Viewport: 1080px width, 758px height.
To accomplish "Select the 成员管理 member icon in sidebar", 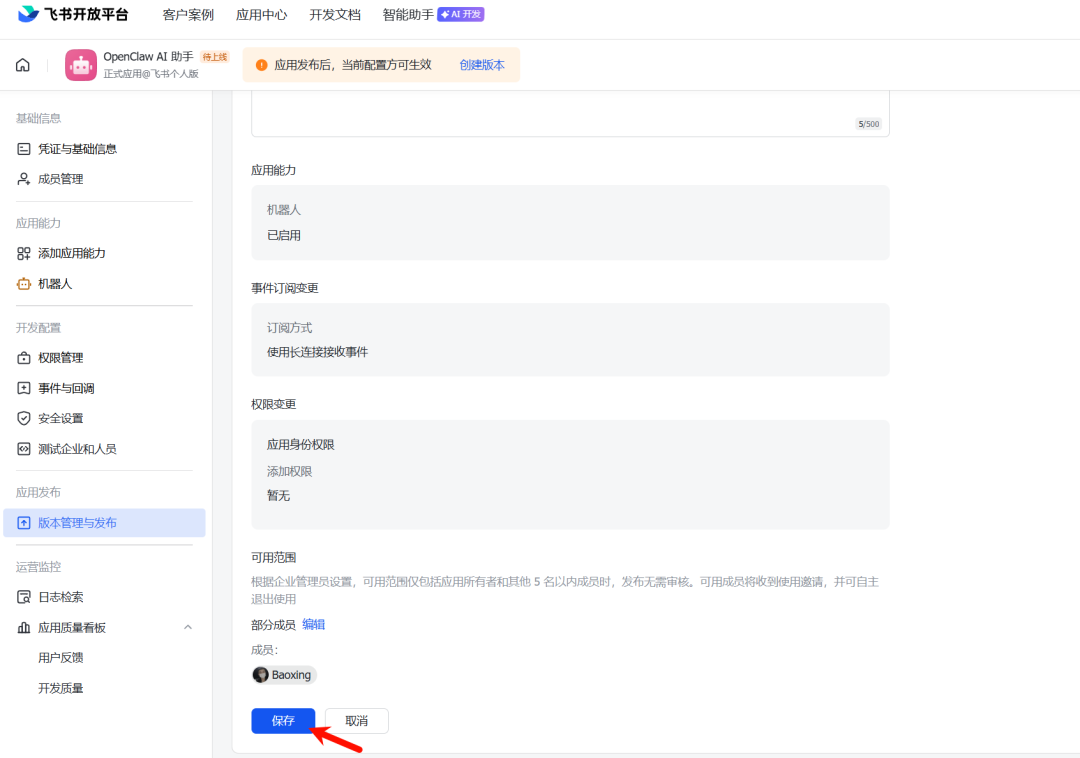I will [x=22, y=178].
